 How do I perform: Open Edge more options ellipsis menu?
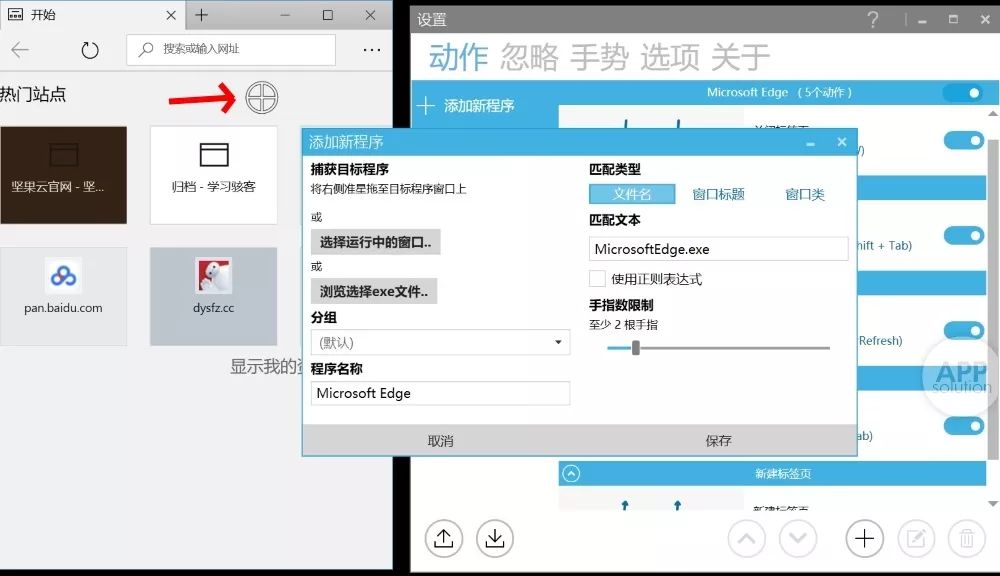372,50
